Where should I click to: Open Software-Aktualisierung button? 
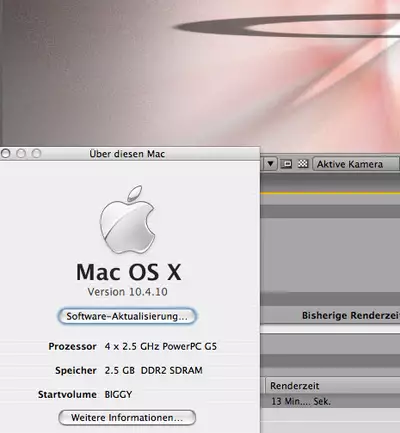[x=127, y=316]
